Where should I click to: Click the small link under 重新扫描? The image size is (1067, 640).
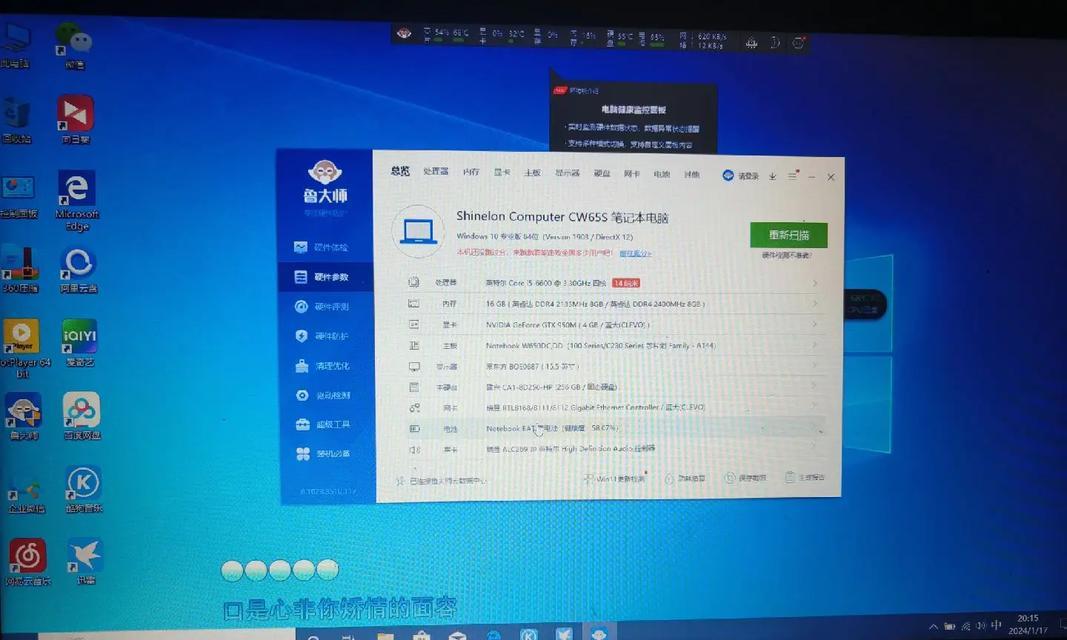tap(787, 256)
